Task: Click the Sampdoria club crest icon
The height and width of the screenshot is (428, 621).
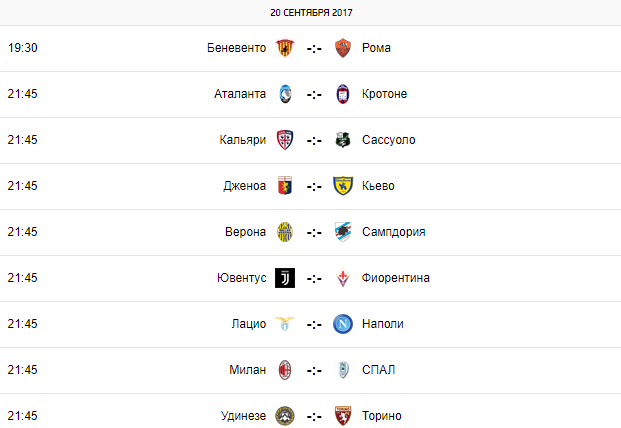Action: pyautogui.click(x=344, y=232)
